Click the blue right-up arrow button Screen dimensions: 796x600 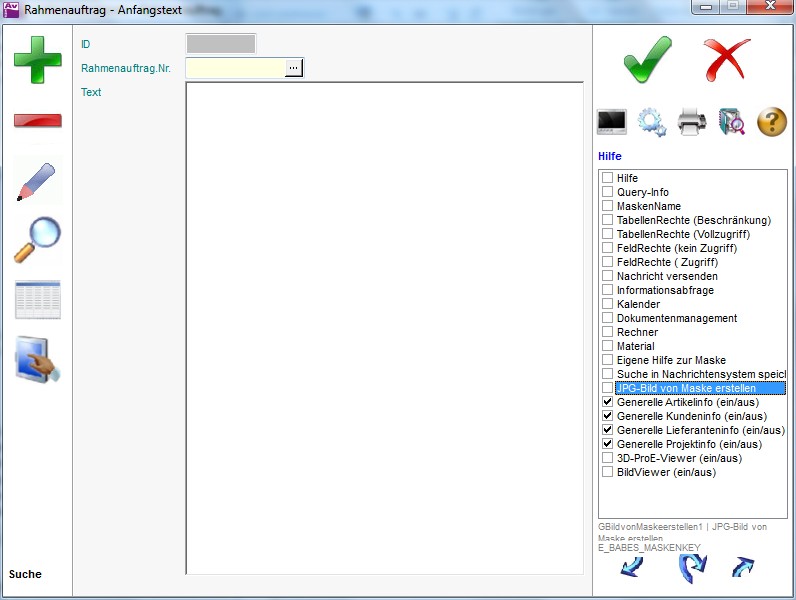(x=742, y=568)
